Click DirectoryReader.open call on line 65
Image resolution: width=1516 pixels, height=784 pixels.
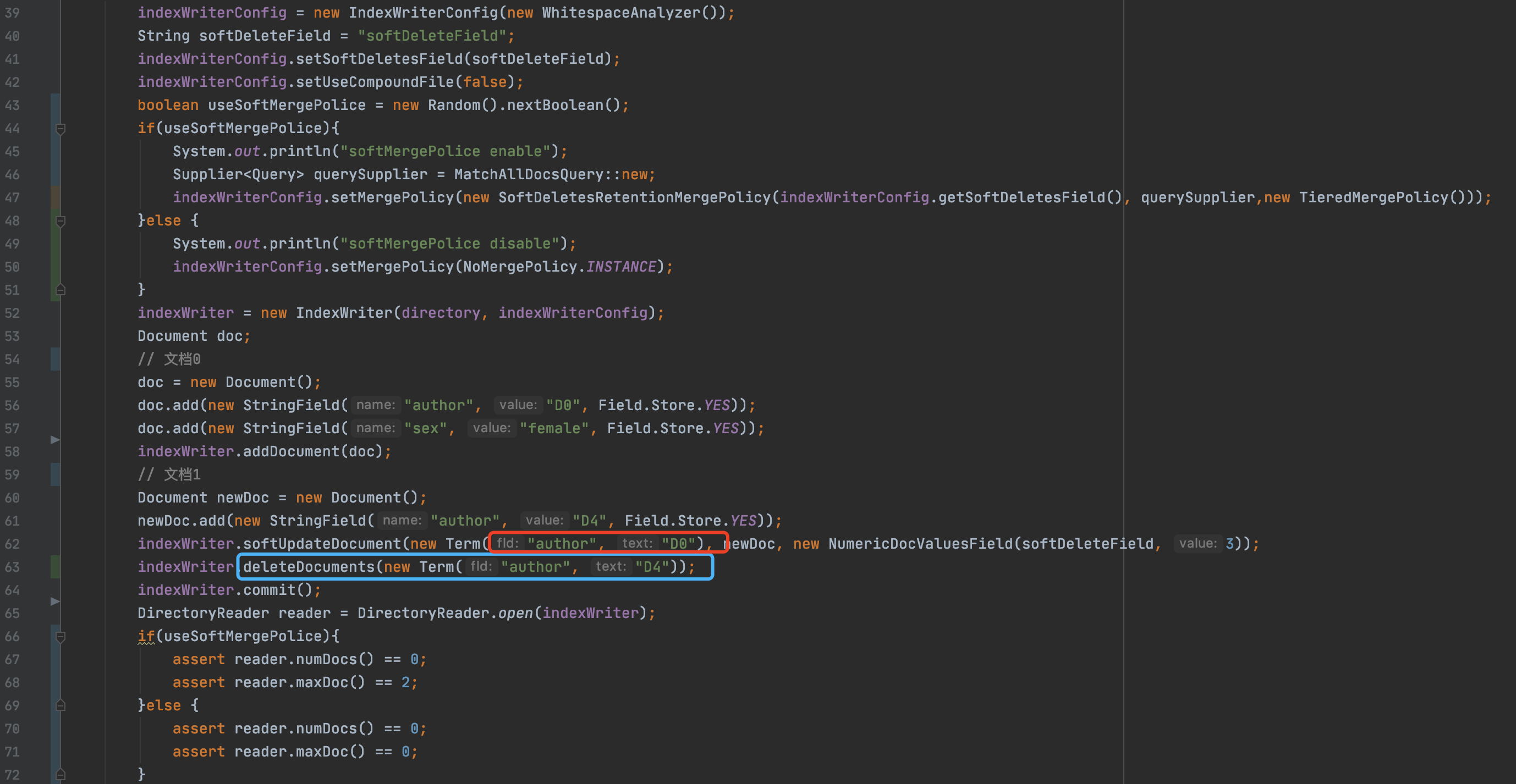[x=444, y=614]
